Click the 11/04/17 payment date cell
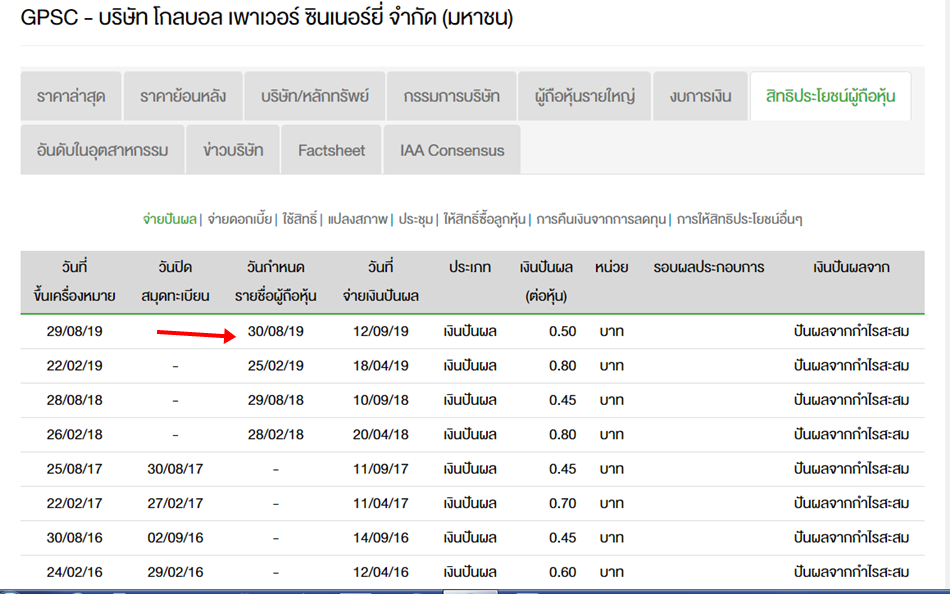 tap(380, 504)
